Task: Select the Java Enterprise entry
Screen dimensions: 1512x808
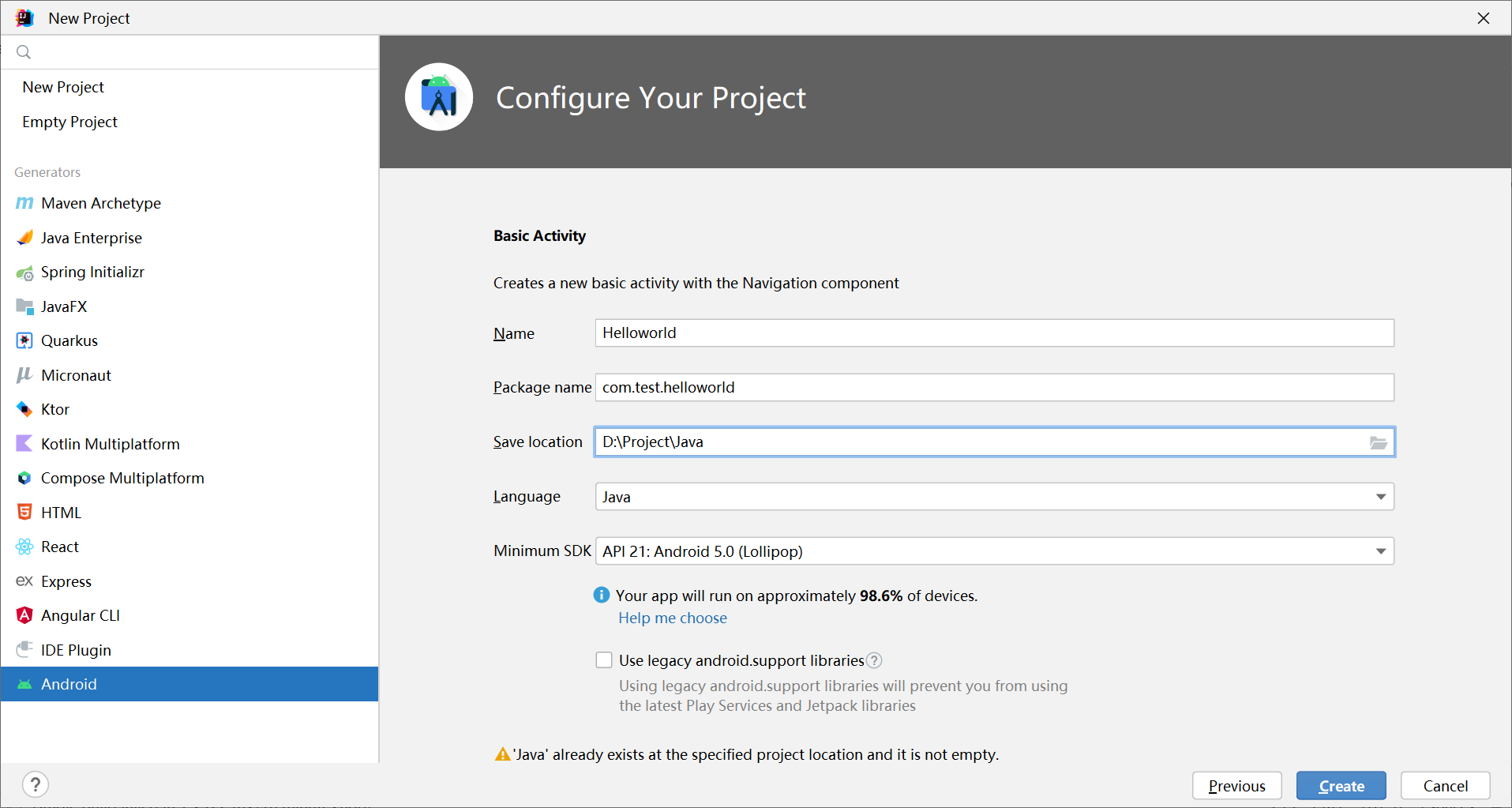Action: (x=189, y=238)
